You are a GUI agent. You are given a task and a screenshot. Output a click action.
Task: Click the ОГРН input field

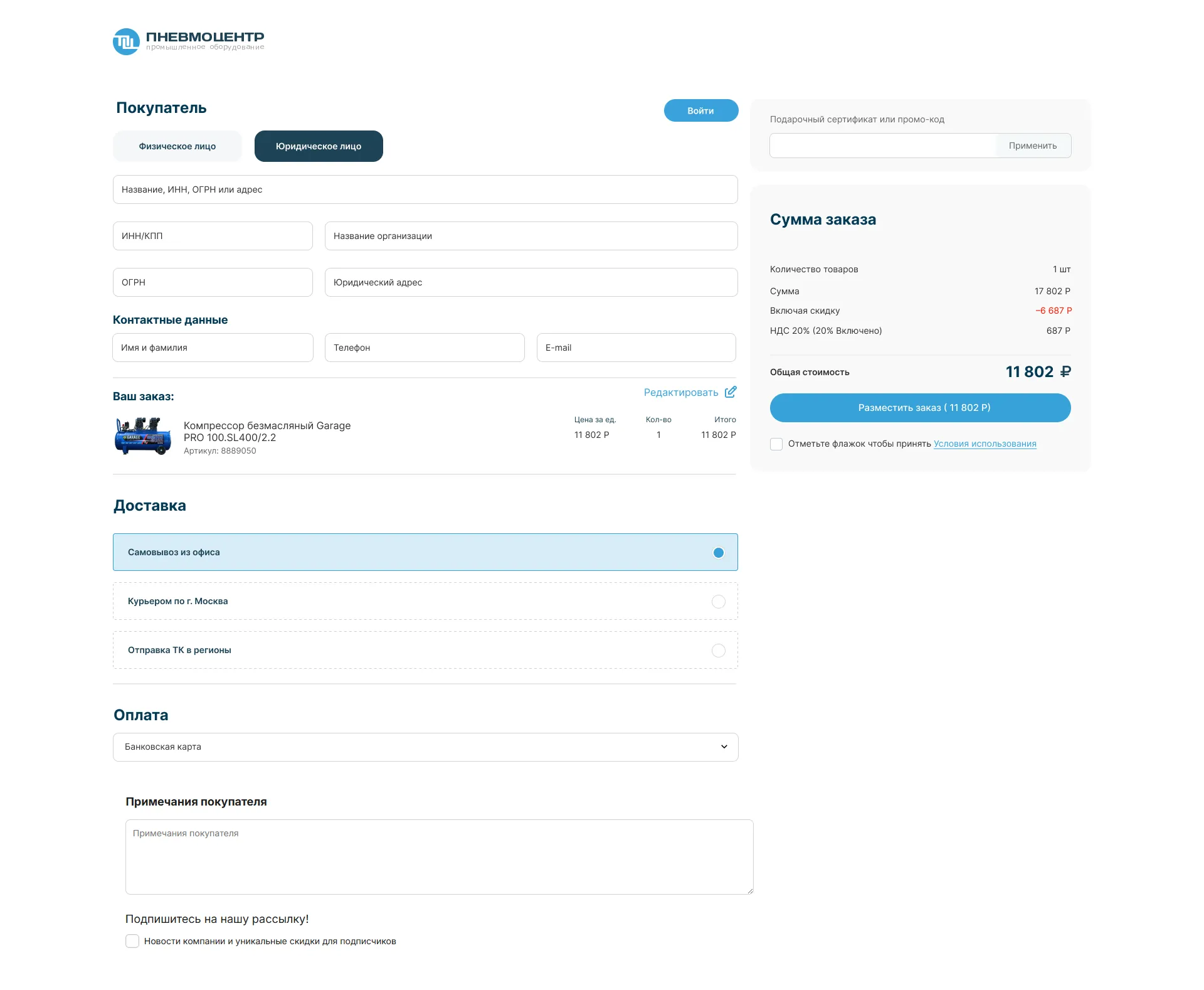pyautogui.click(x=213, y=282)
